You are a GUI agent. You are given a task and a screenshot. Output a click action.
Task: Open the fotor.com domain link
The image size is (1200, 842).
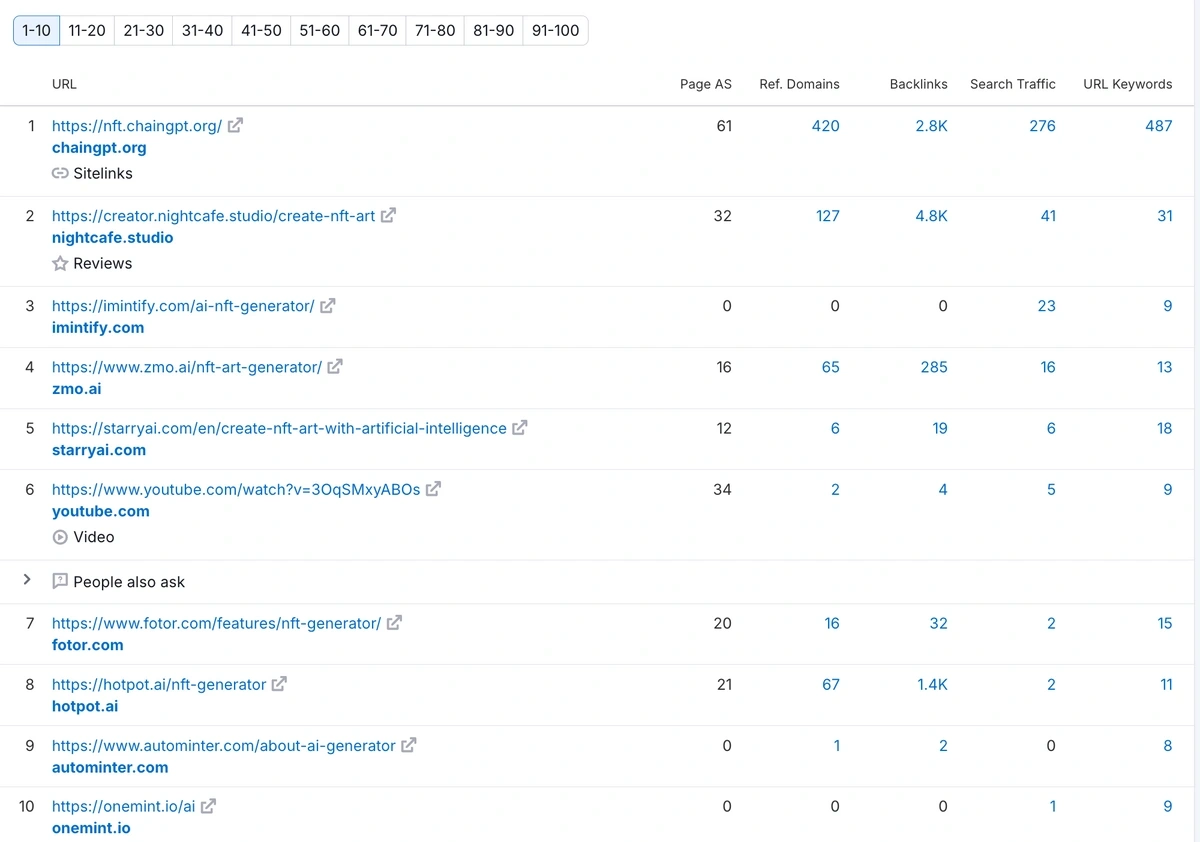point(88,645)
